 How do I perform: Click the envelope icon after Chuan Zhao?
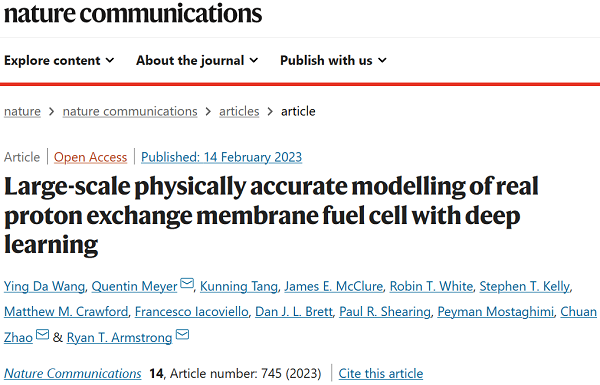[42, 334]
